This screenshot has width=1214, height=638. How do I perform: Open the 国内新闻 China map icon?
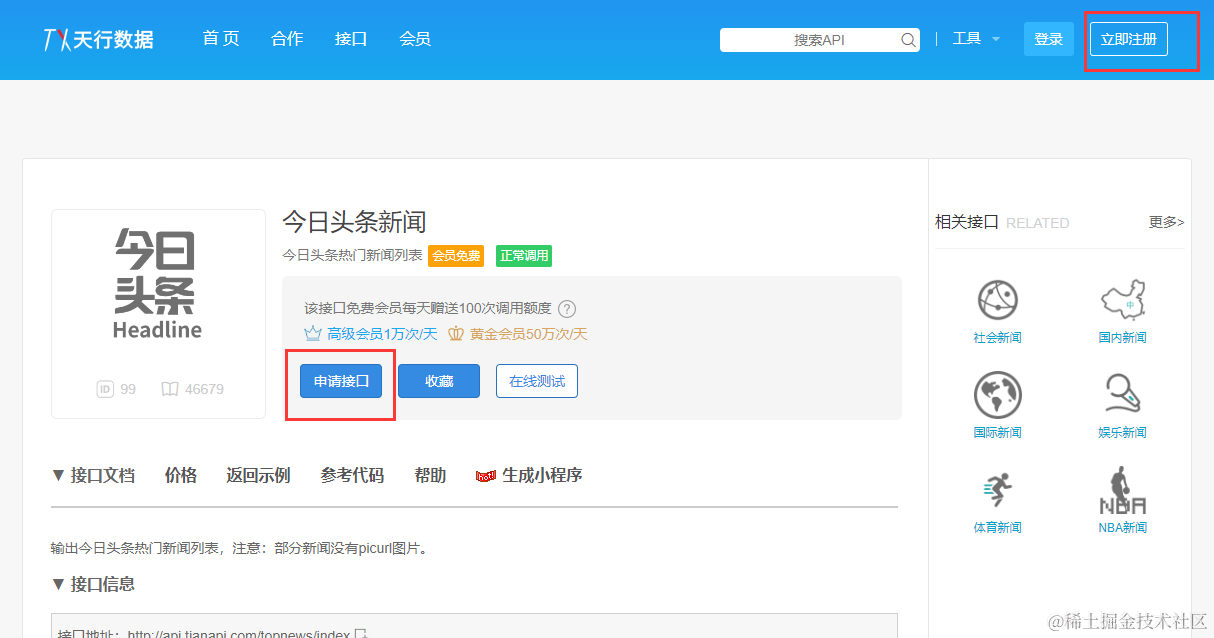click(x=1122, y=300)
